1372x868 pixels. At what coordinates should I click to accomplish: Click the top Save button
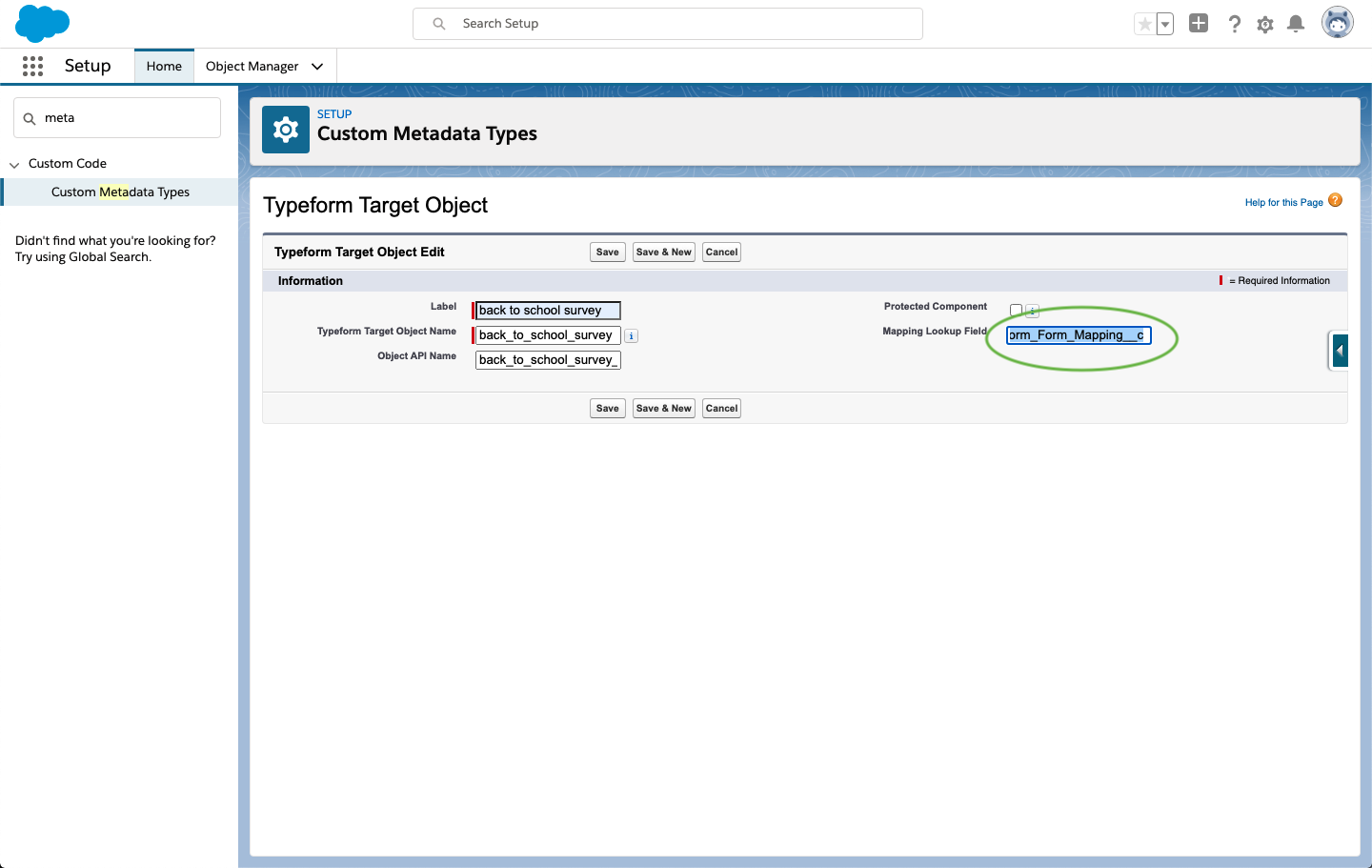click(x=608, y=252)
